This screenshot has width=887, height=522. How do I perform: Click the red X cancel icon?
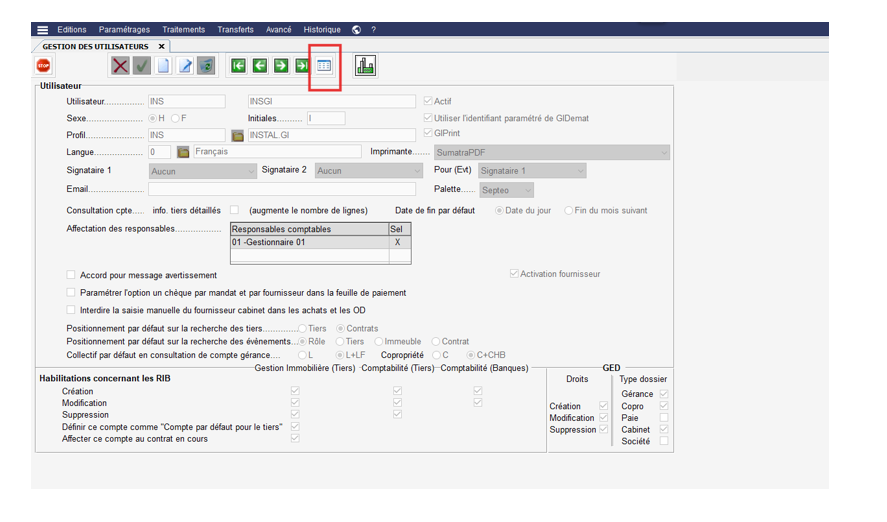[x=120, y=66]
